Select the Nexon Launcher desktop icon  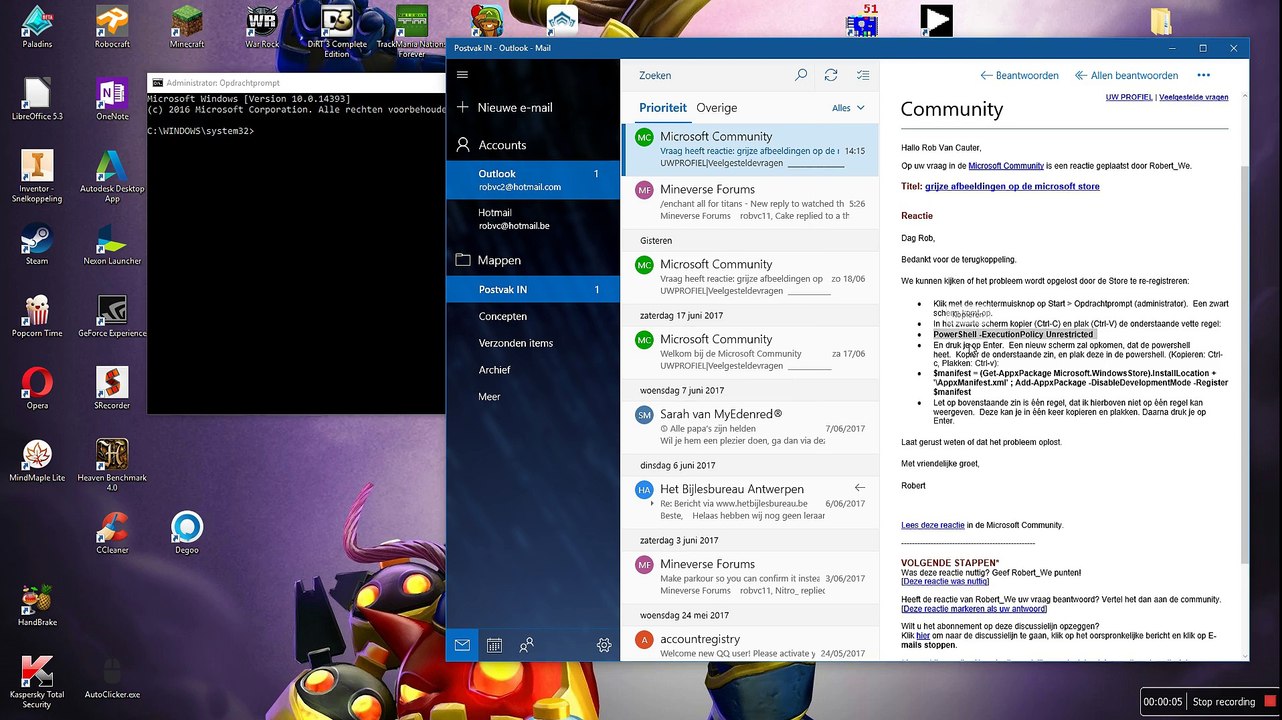coord(112,244)
